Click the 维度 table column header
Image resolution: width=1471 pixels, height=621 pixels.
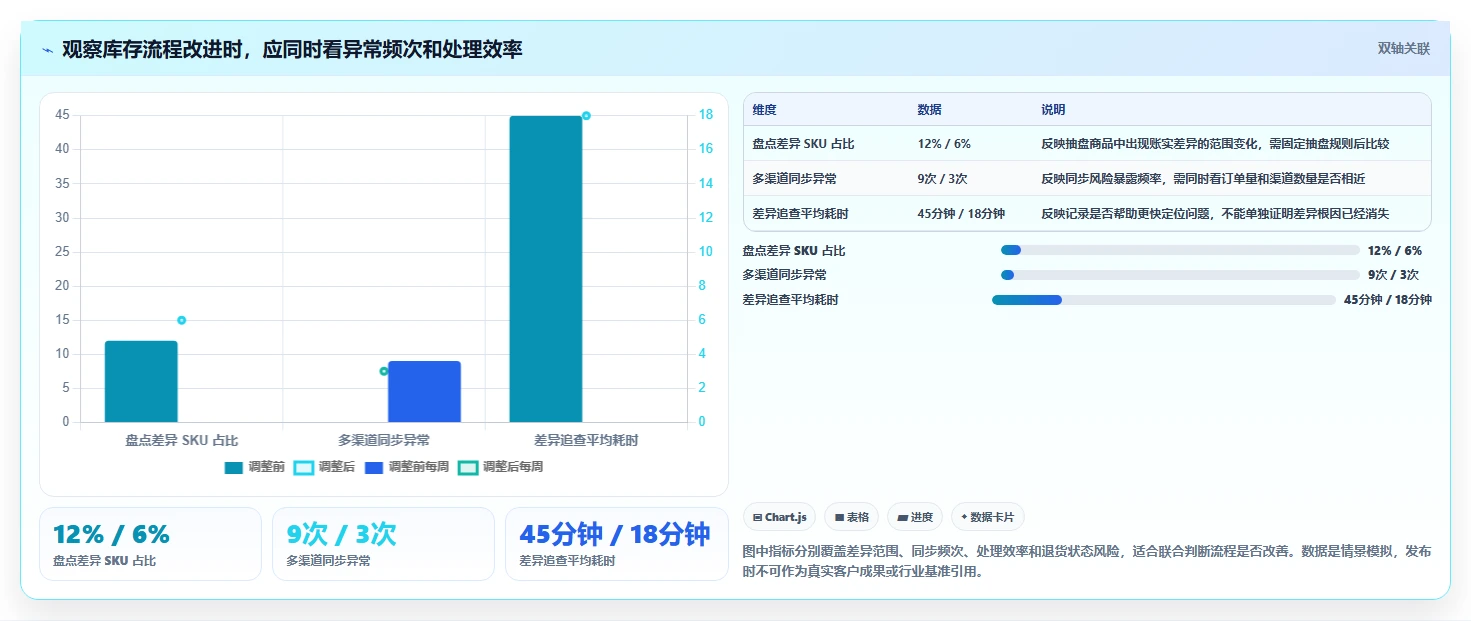point(765,110)
